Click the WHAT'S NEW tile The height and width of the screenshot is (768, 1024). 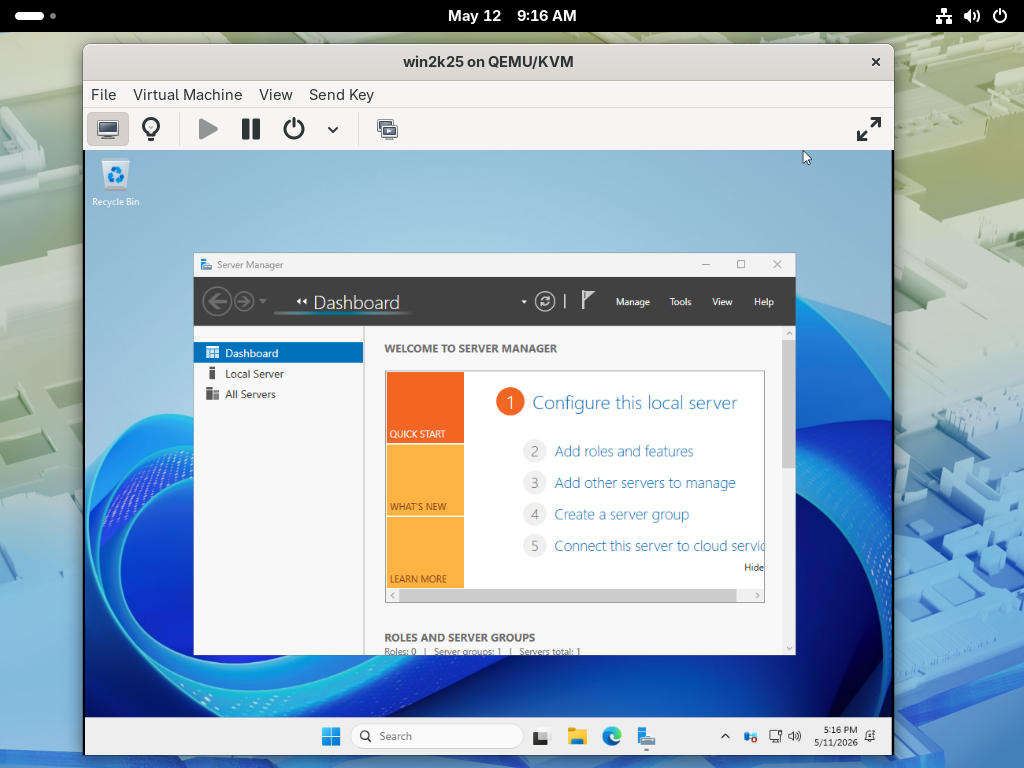click(x=425, y=480)
